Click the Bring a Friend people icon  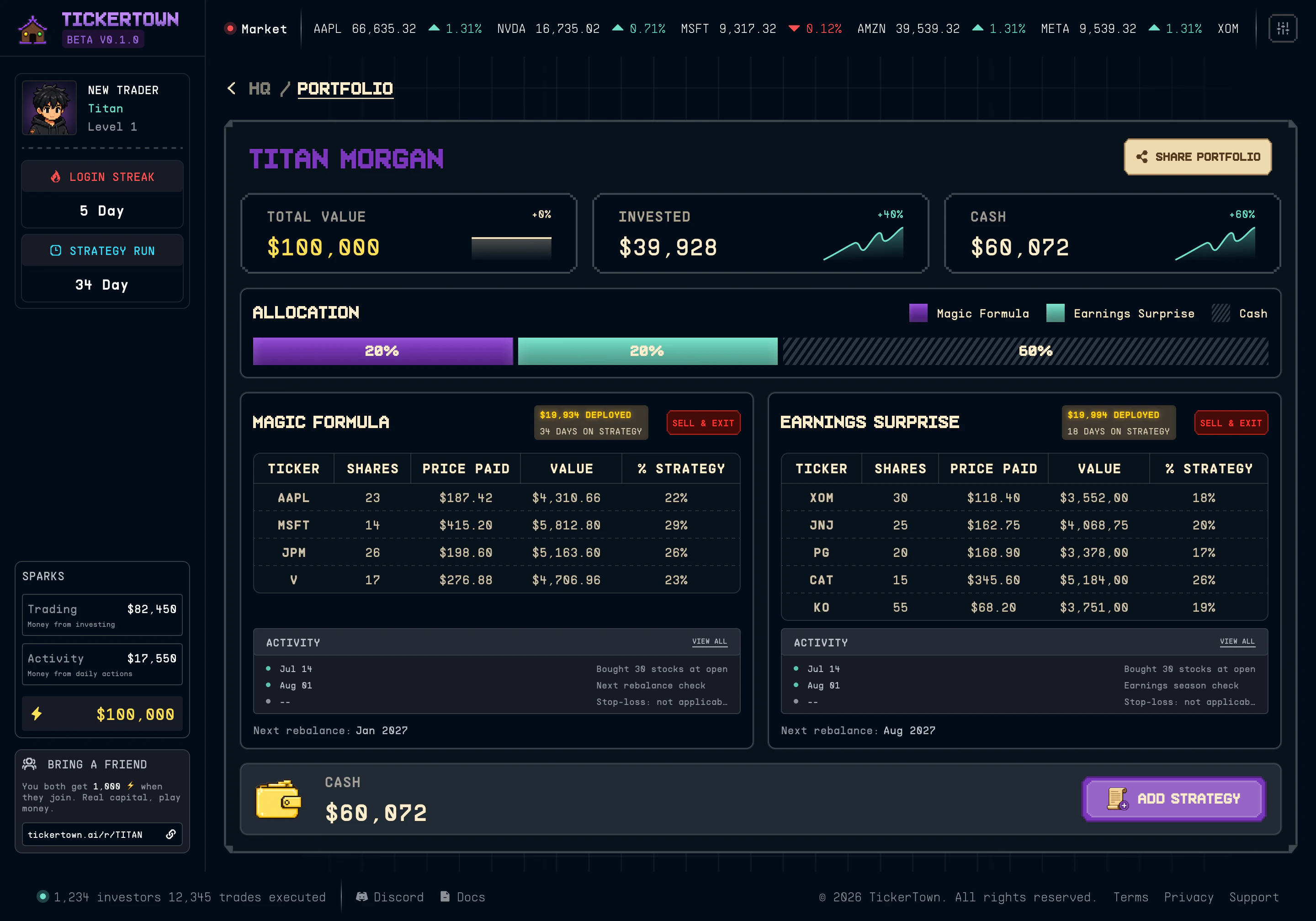point(29,764)
